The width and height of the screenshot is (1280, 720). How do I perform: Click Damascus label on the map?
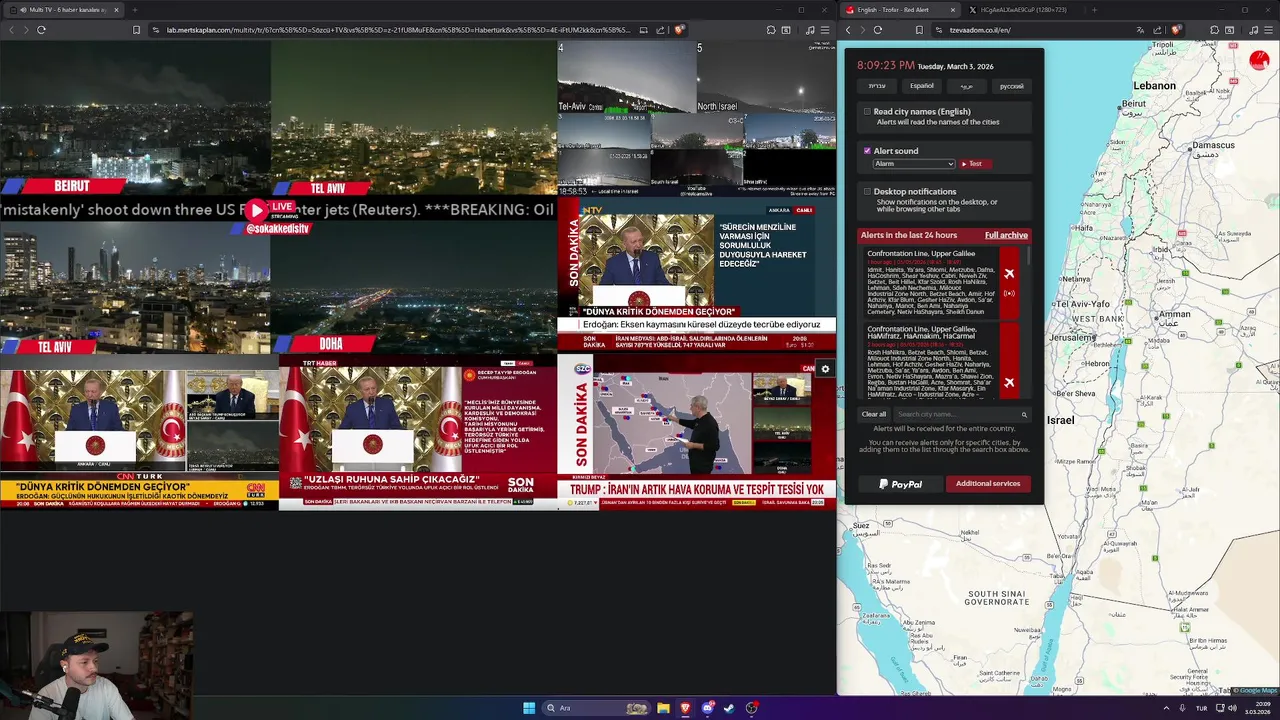[1213, 146]
